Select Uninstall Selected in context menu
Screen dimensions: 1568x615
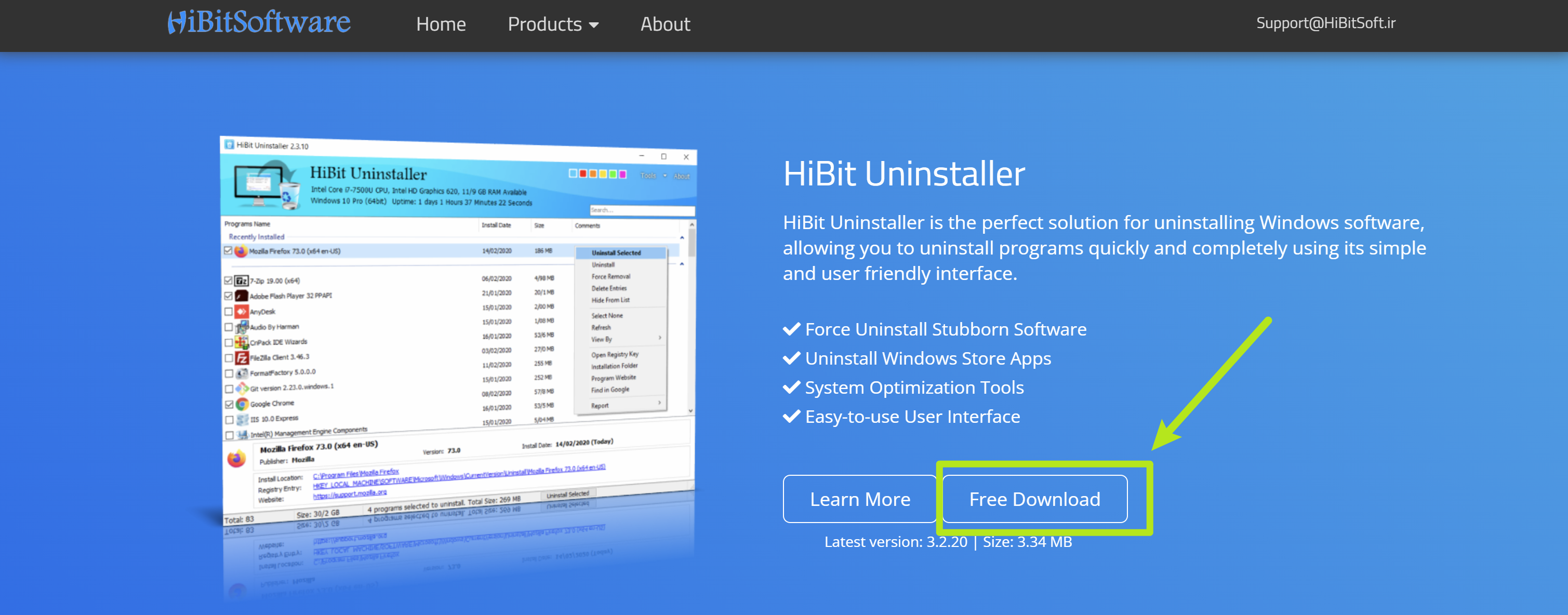point(620,252)
